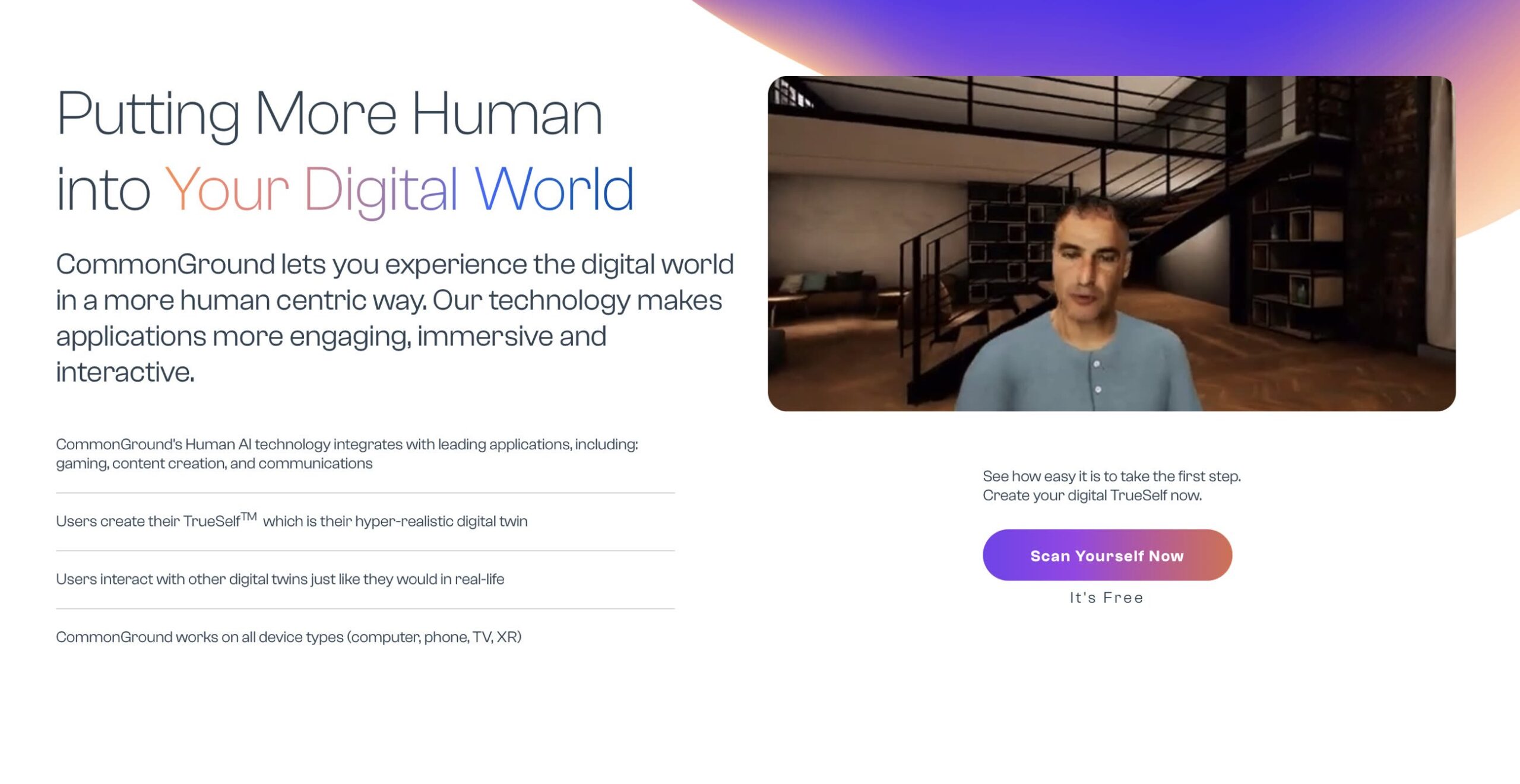Click the blue word World in headline
The width and height of the screenshot is (1520, 784).
coord(555,189)
